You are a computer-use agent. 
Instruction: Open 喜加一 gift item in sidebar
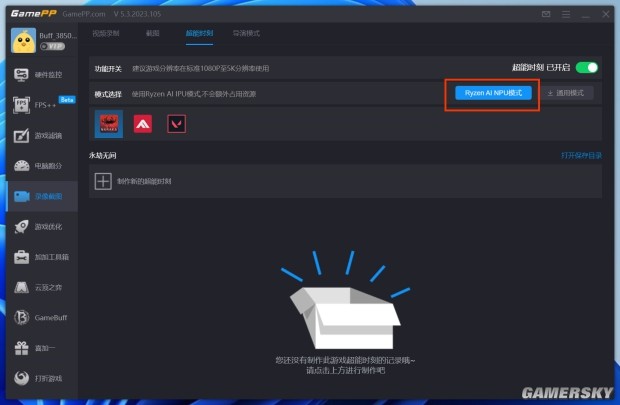click(42, 348)
